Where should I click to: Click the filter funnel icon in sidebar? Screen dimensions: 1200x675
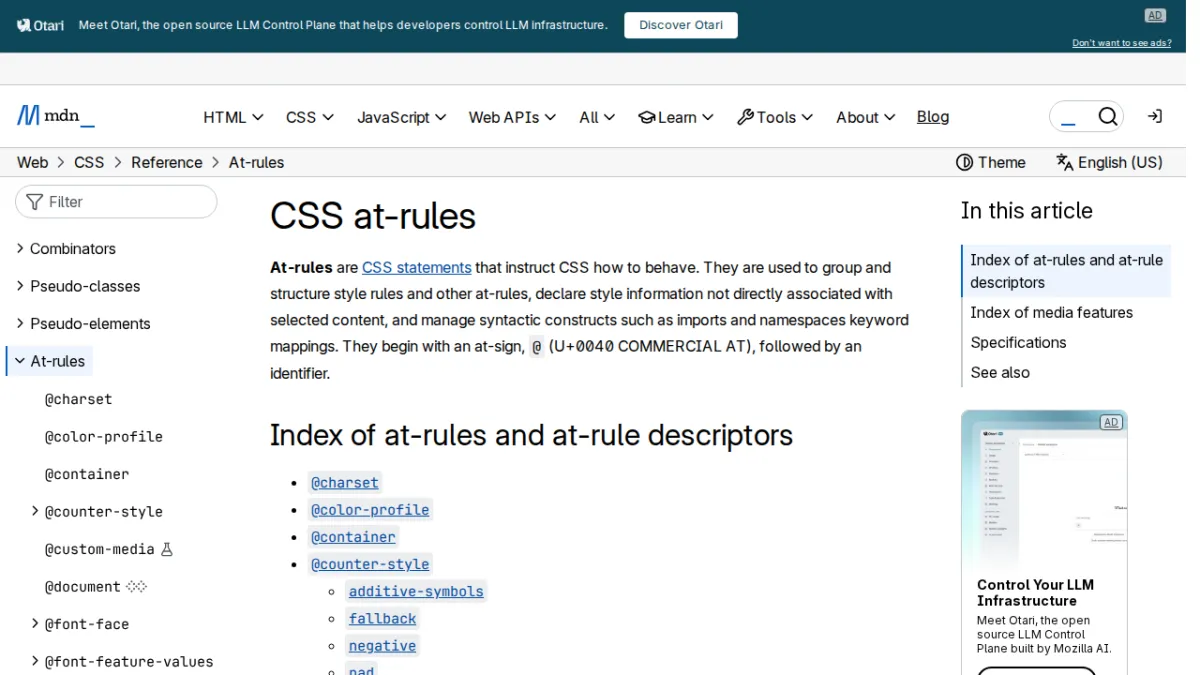[35, 202]
